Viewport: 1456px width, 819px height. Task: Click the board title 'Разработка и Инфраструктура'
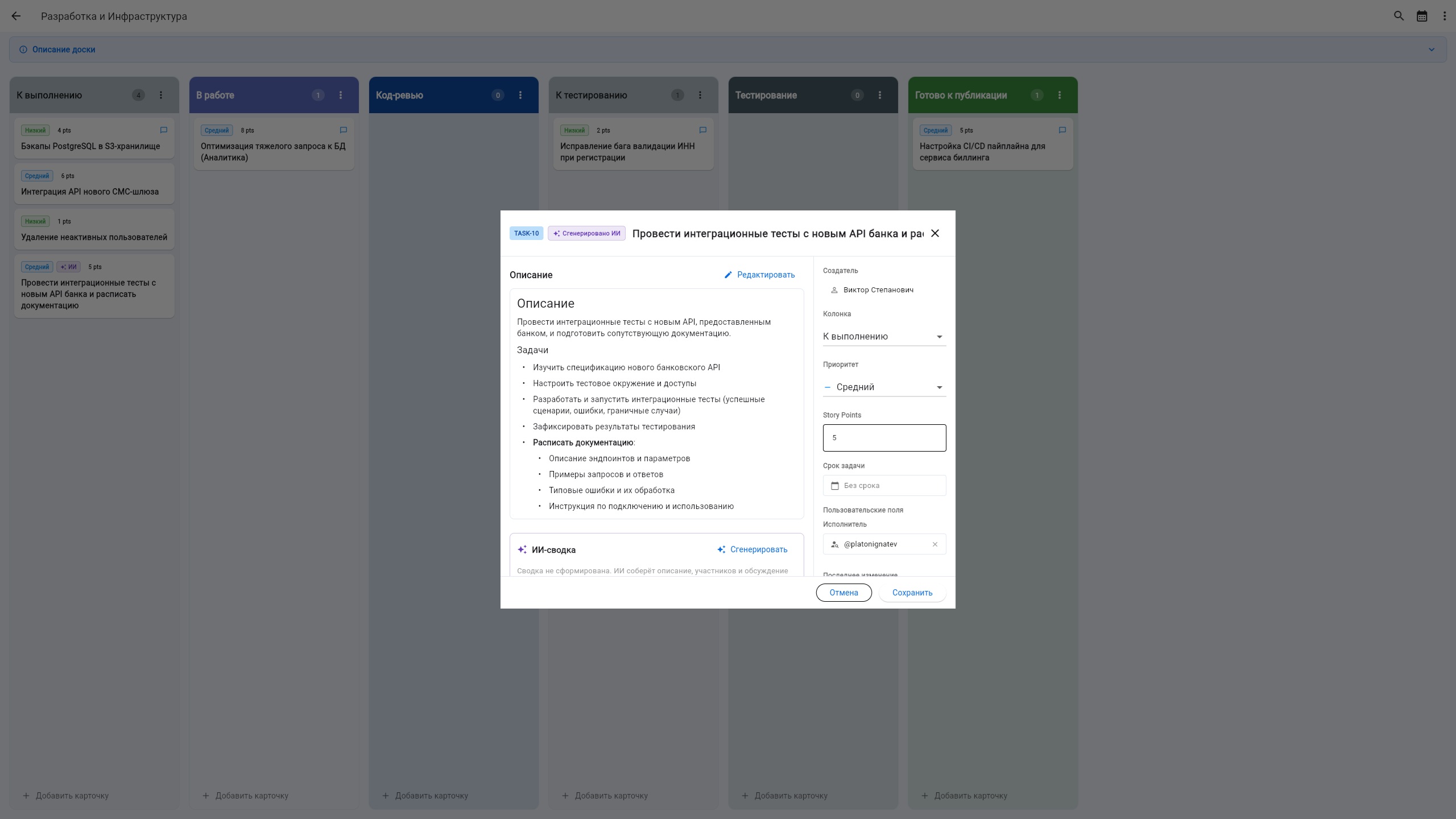tap(114, 16)
